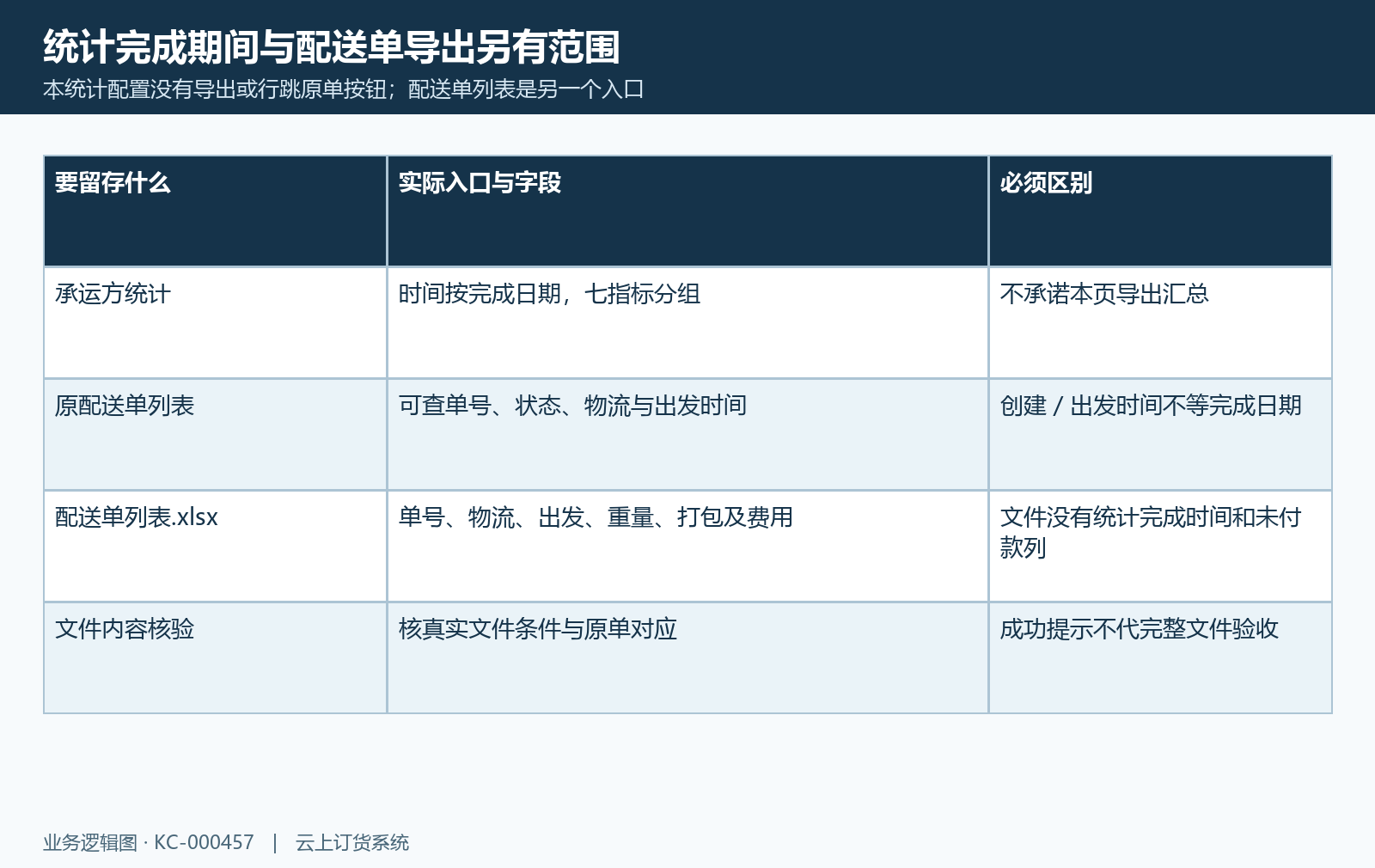Select the column header 要留存什么
The image size is (1375, 868).
click(215, 211)
